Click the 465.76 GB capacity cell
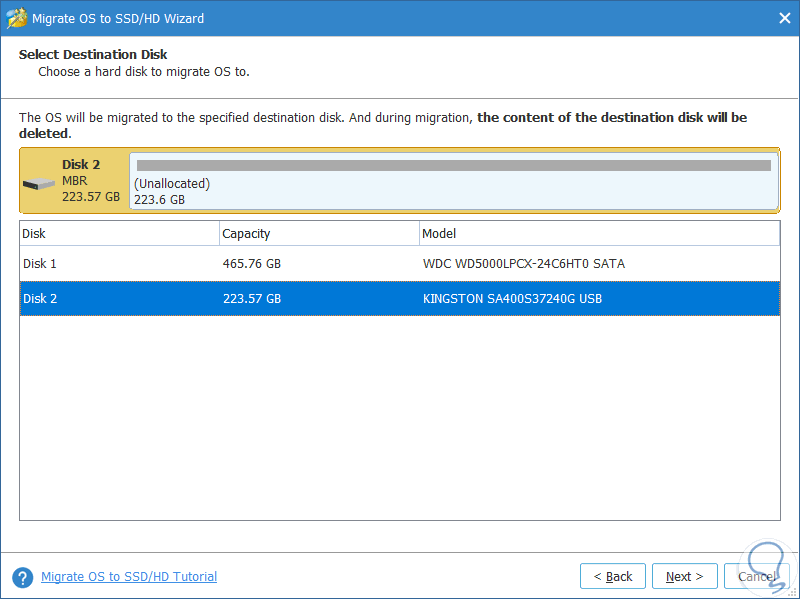The image size is (800, 599). coord(251,264)
